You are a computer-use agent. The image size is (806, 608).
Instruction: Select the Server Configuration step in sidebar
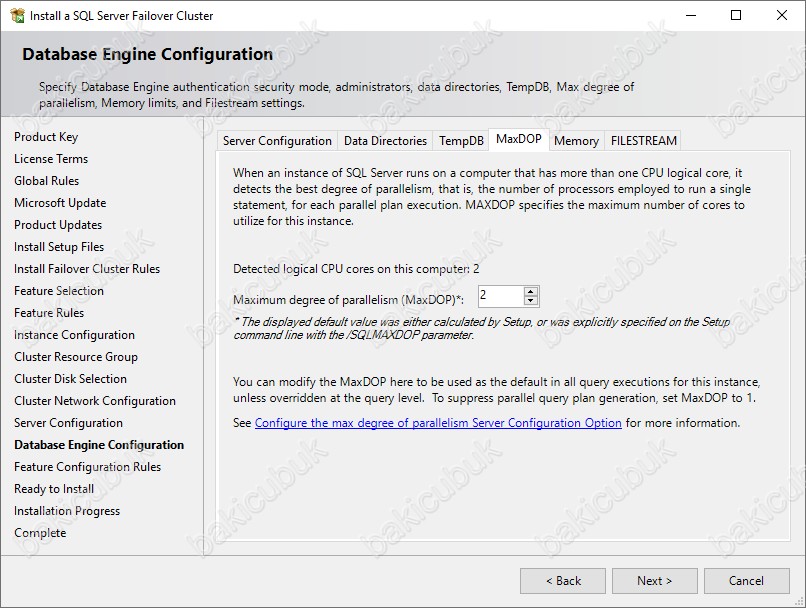[x=68, y=423]
